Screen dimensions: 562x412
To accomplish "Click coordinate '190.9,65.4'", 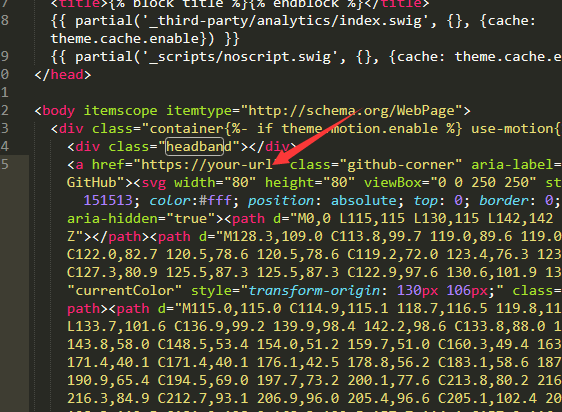I will (108, 380).
